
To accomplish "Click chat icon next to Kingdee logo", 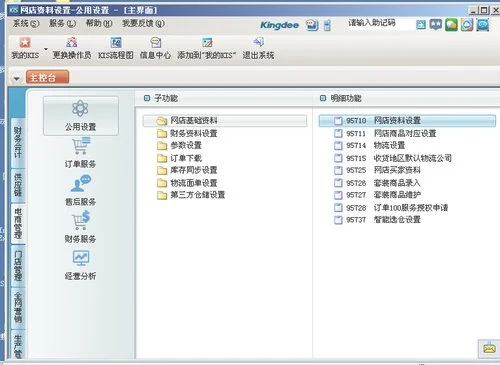I will (312, 25).
